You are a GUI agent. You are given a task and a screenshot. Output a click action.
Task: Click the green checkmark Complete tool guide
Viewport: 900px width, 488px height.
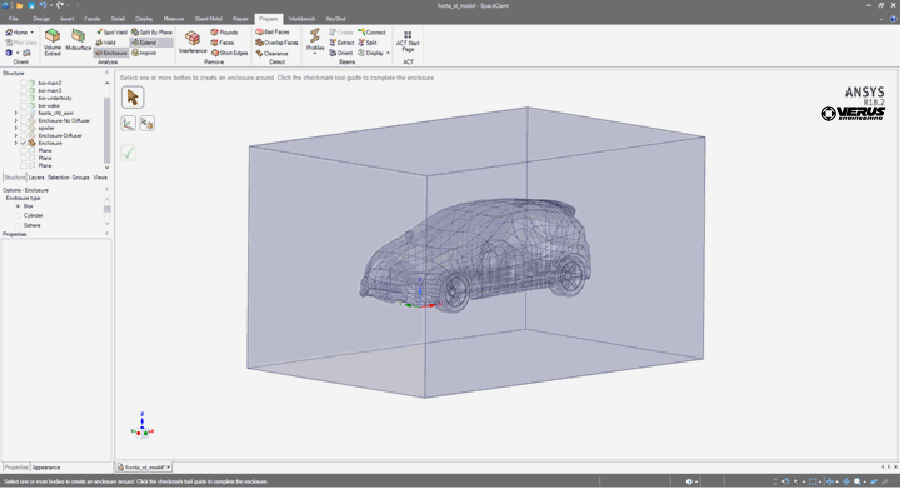coord(128,153)
